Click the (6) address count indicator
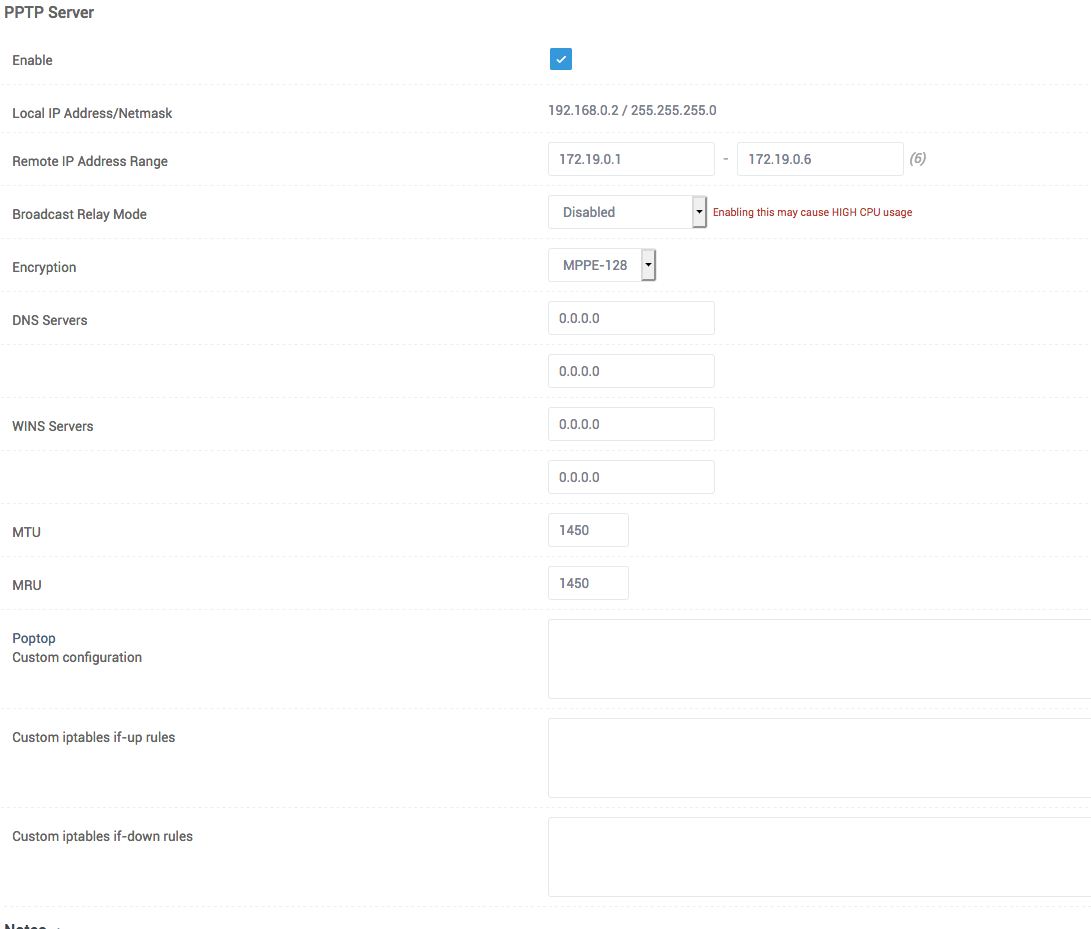This screenshot has width=1091, height=929. (917, 159)
